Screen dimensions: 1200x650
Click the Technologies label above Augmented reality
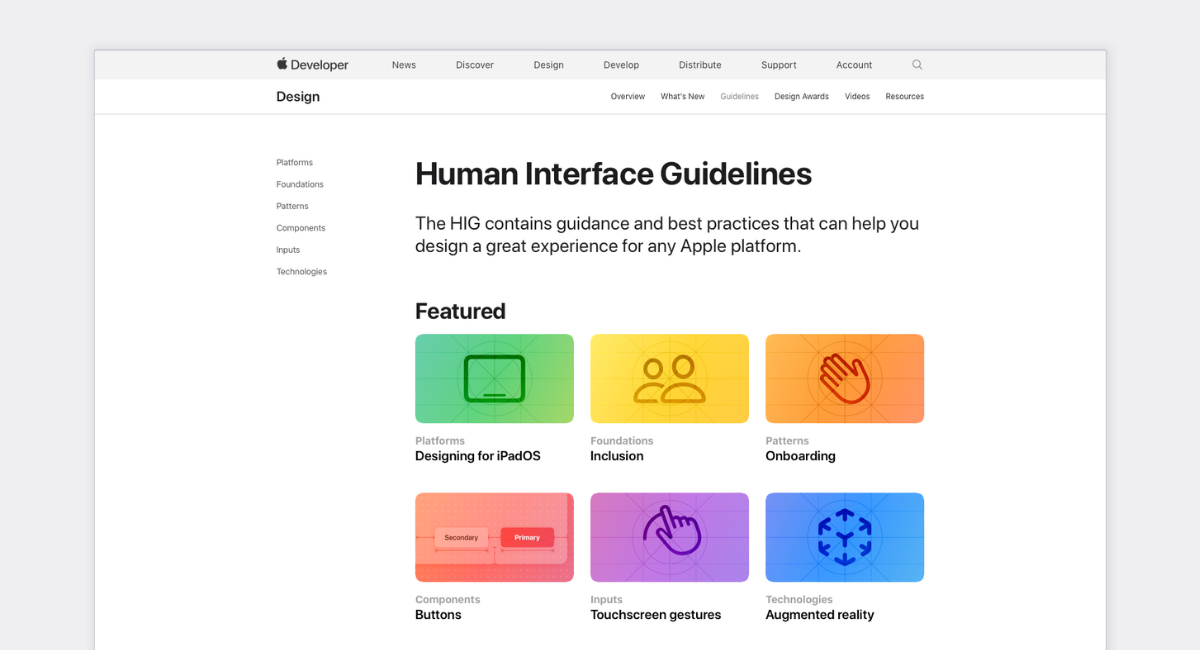coord(799,600)
